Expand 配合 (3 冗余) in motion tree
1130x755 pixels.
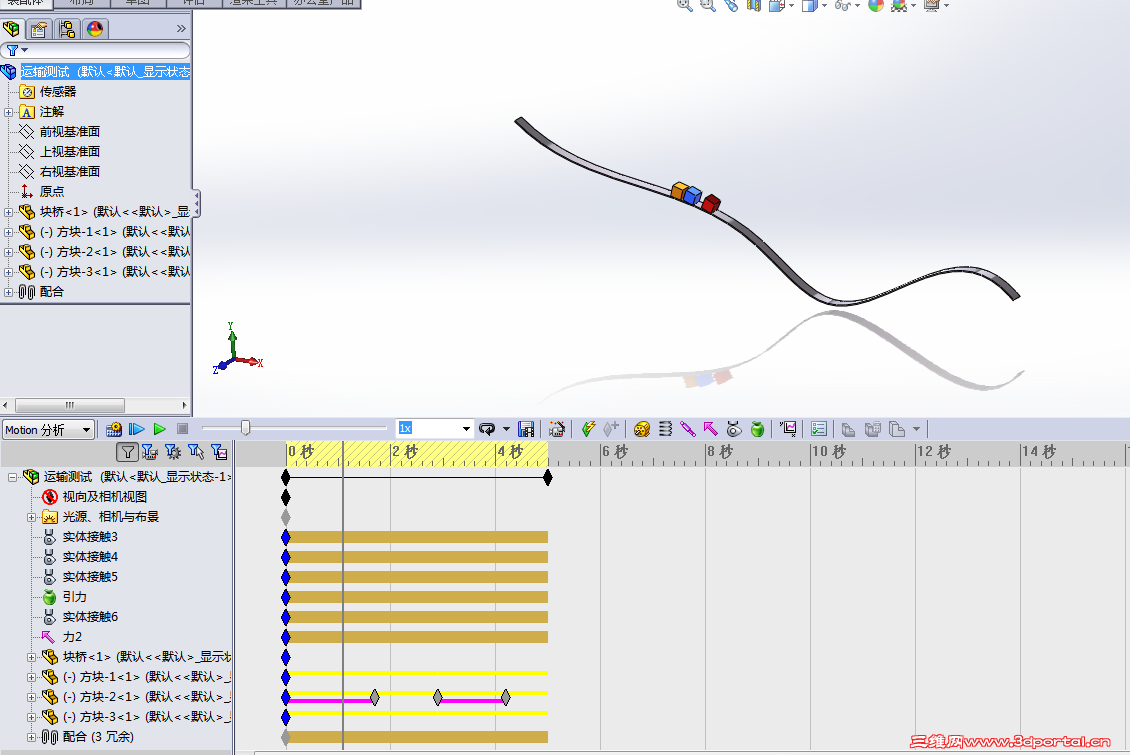(x=31, y=737)
